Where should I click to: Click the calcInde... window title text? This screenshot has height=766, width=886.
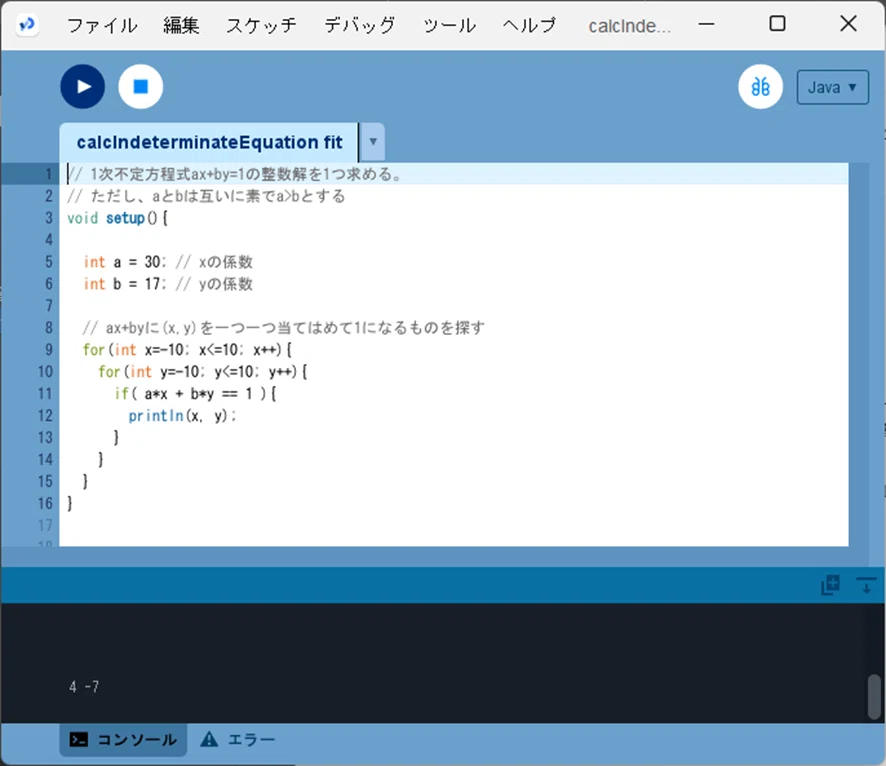point(629,26)
